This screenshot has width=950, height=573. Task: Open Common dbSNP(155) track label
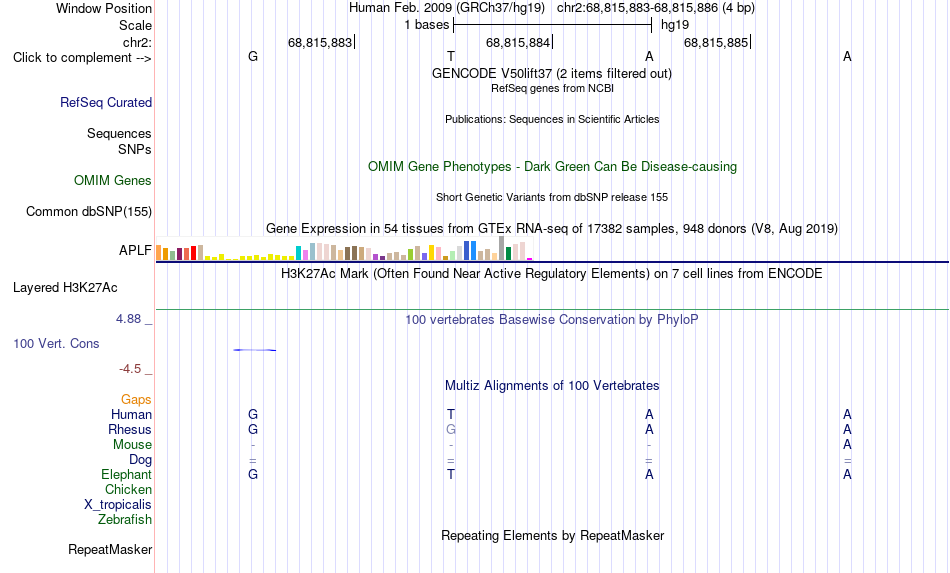point(89,211)
